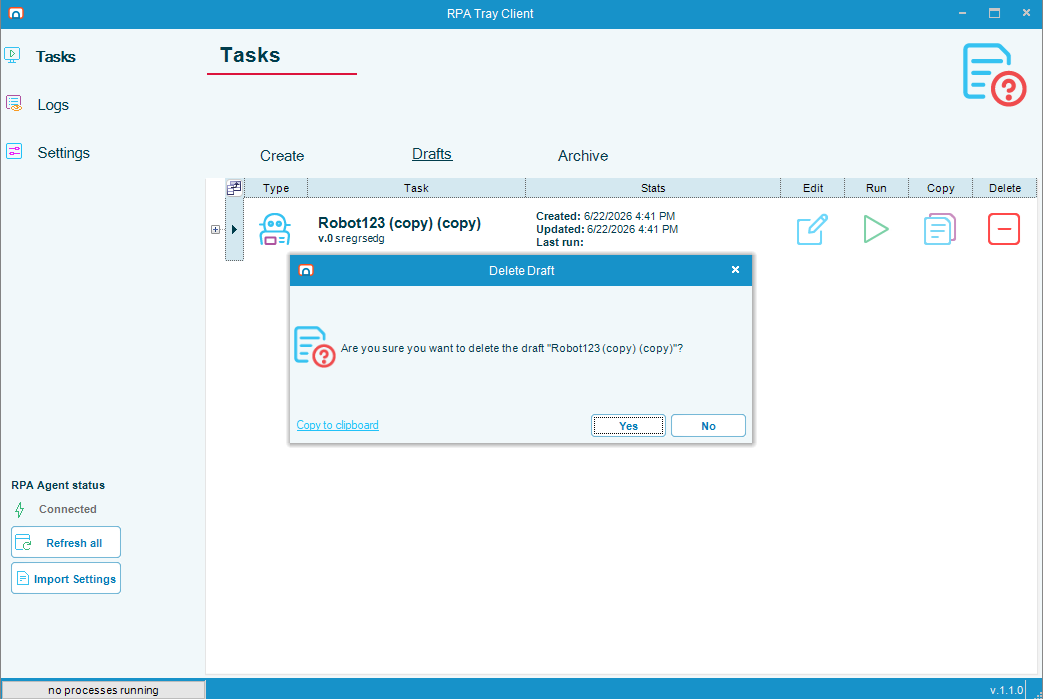This screenshot has height=699, width=1043.
Task: Switch to the Archive tab
Action: pos(583,156)
